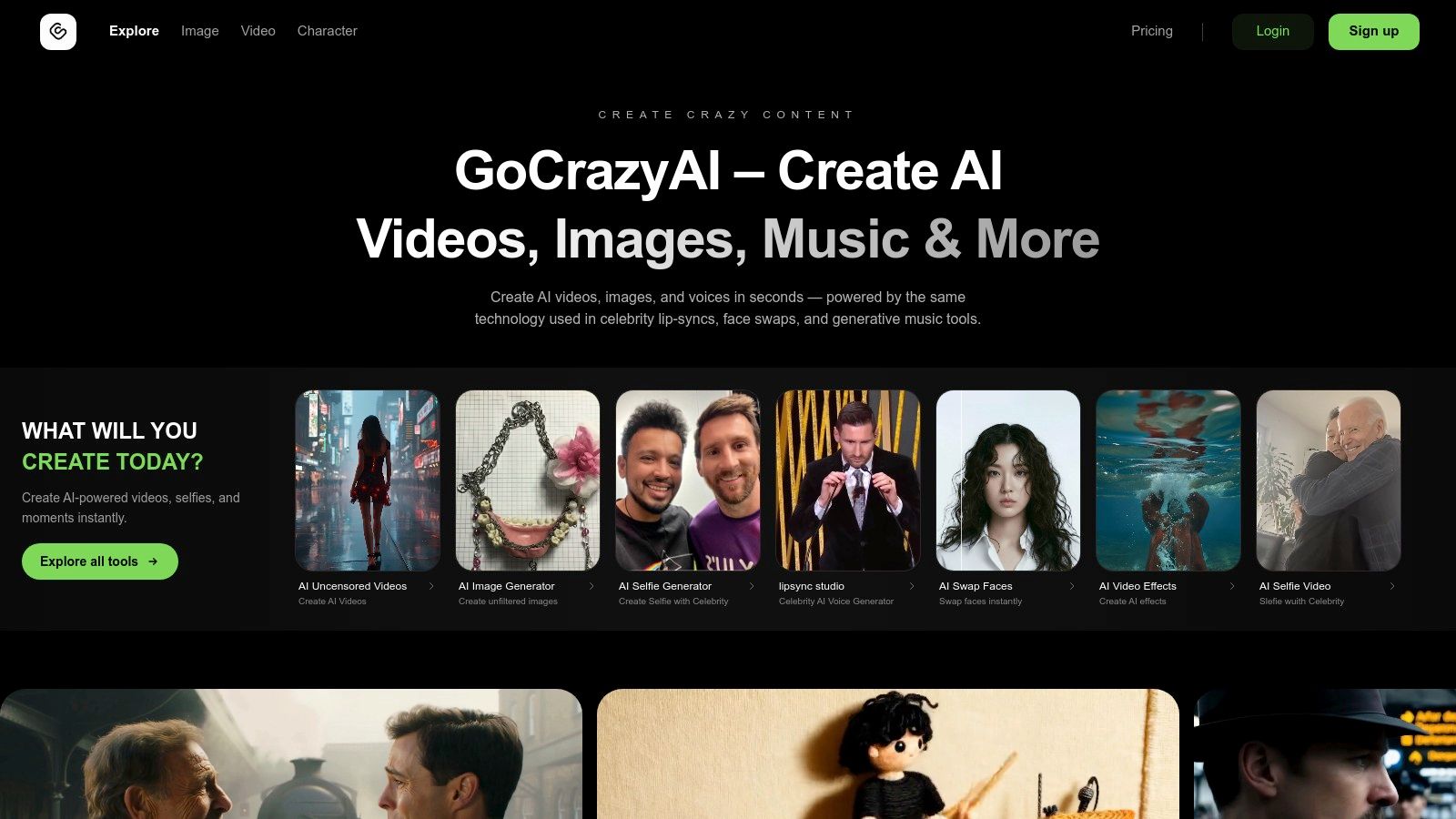Screen dimensions: 1456x819
Task: Expand the lipsync studio chevron arrow
Action: (x=912, y=586)
